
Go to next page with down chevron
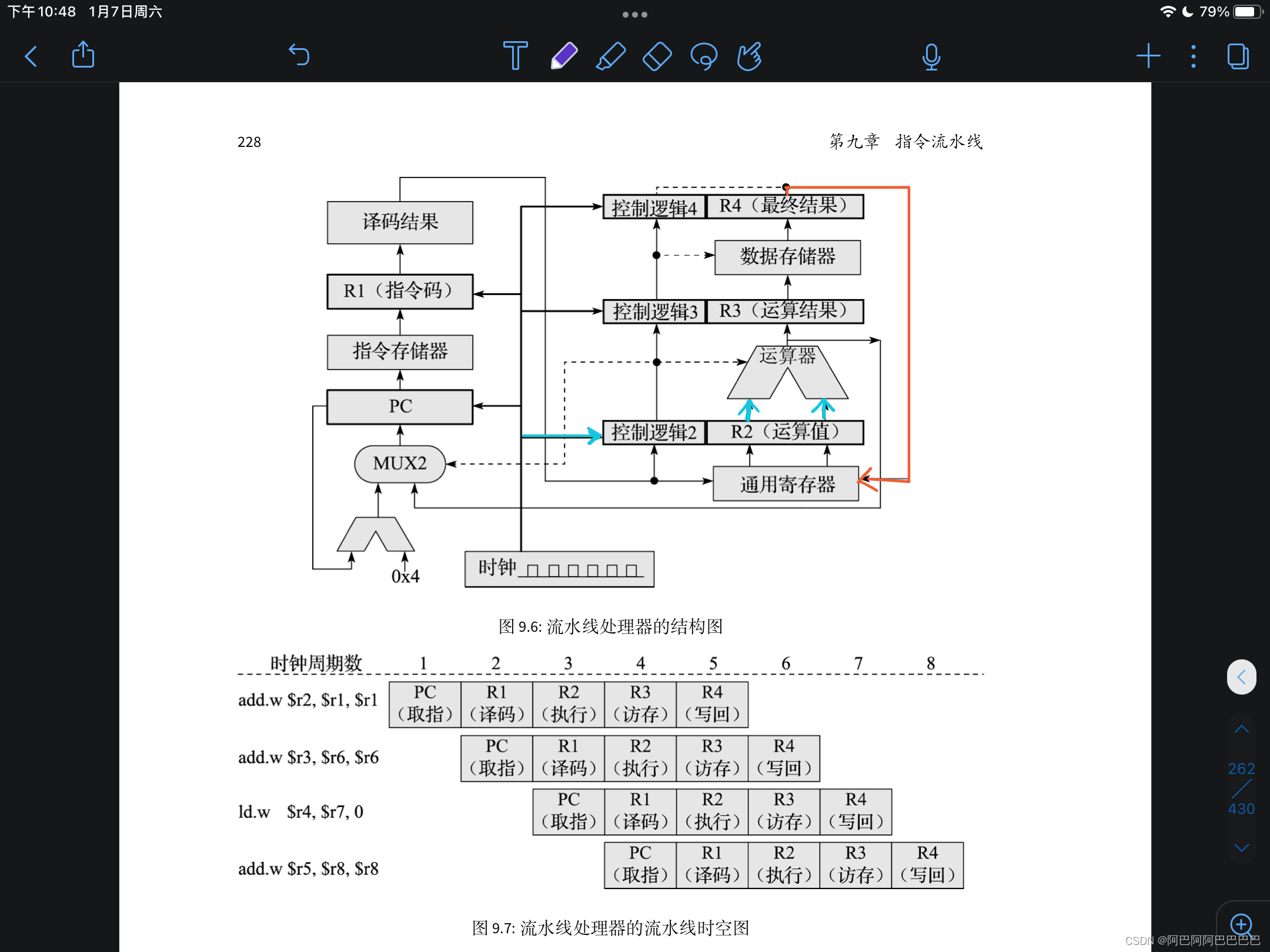(1241, 847)
